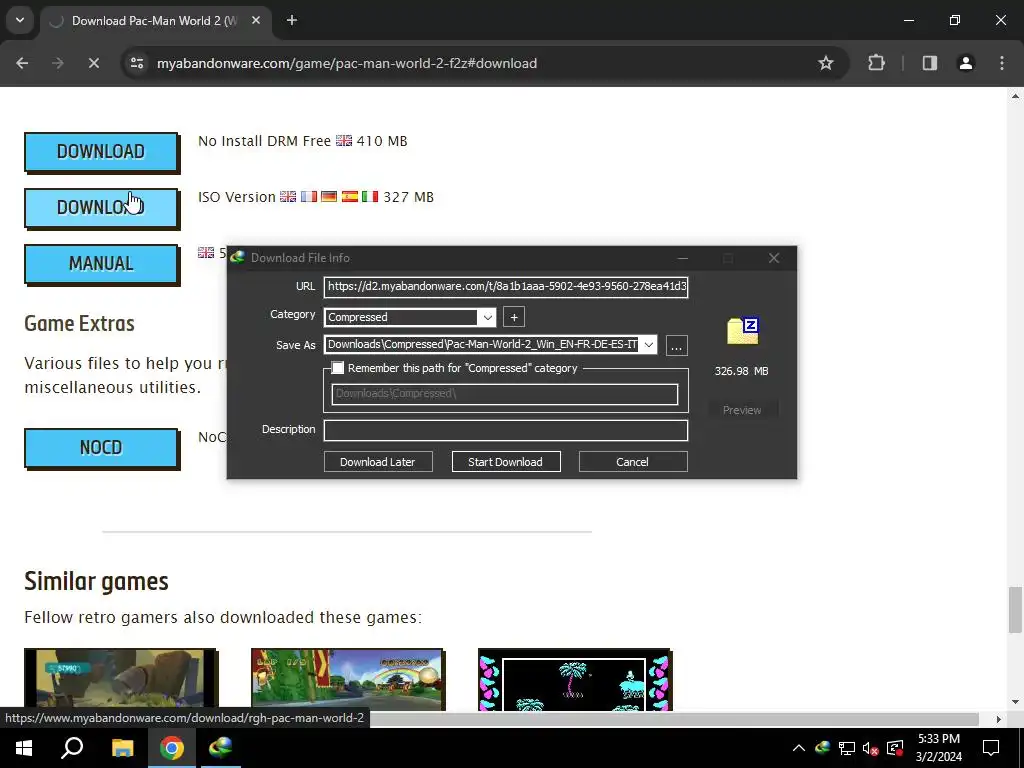This screenshot has width=1024, height=768.
Task: Click the browser forward arrow
Action: pos(57,63)
